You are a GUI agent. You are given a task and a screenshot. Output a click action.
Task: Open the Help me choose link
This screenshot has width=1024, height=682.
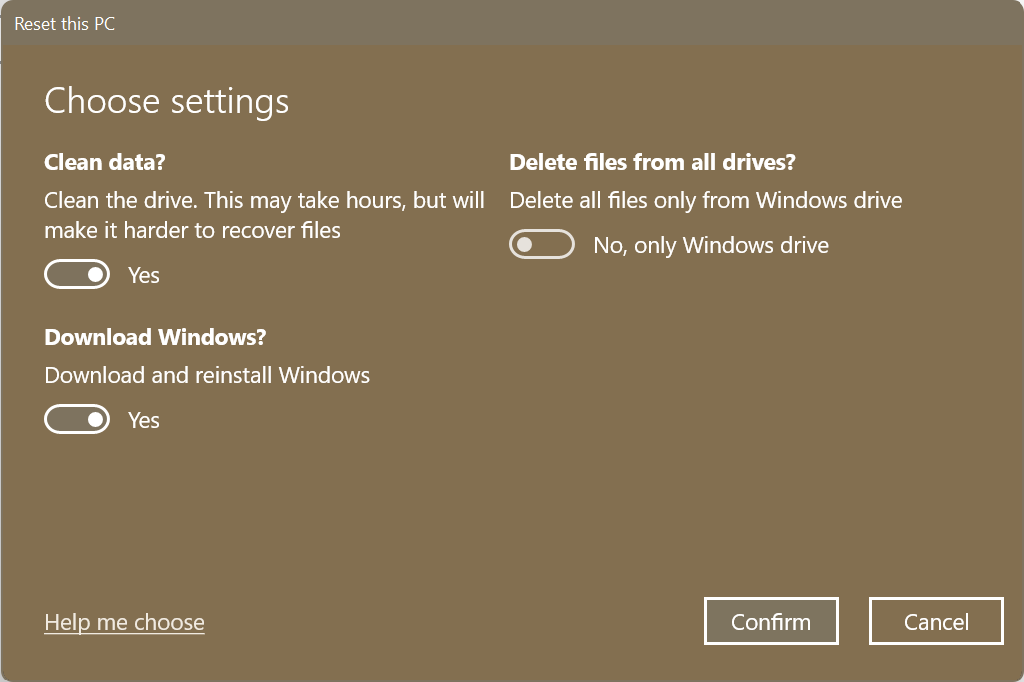click(124, 621)
